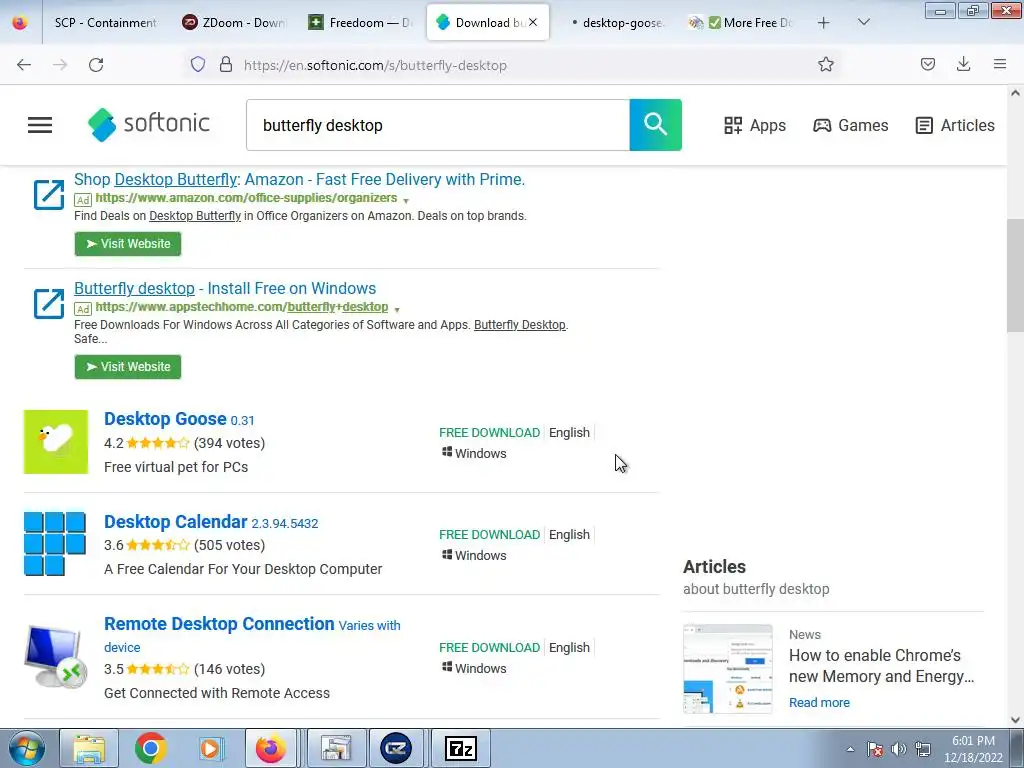Click the Remote Desktop Connection app icon

[56, 656]
